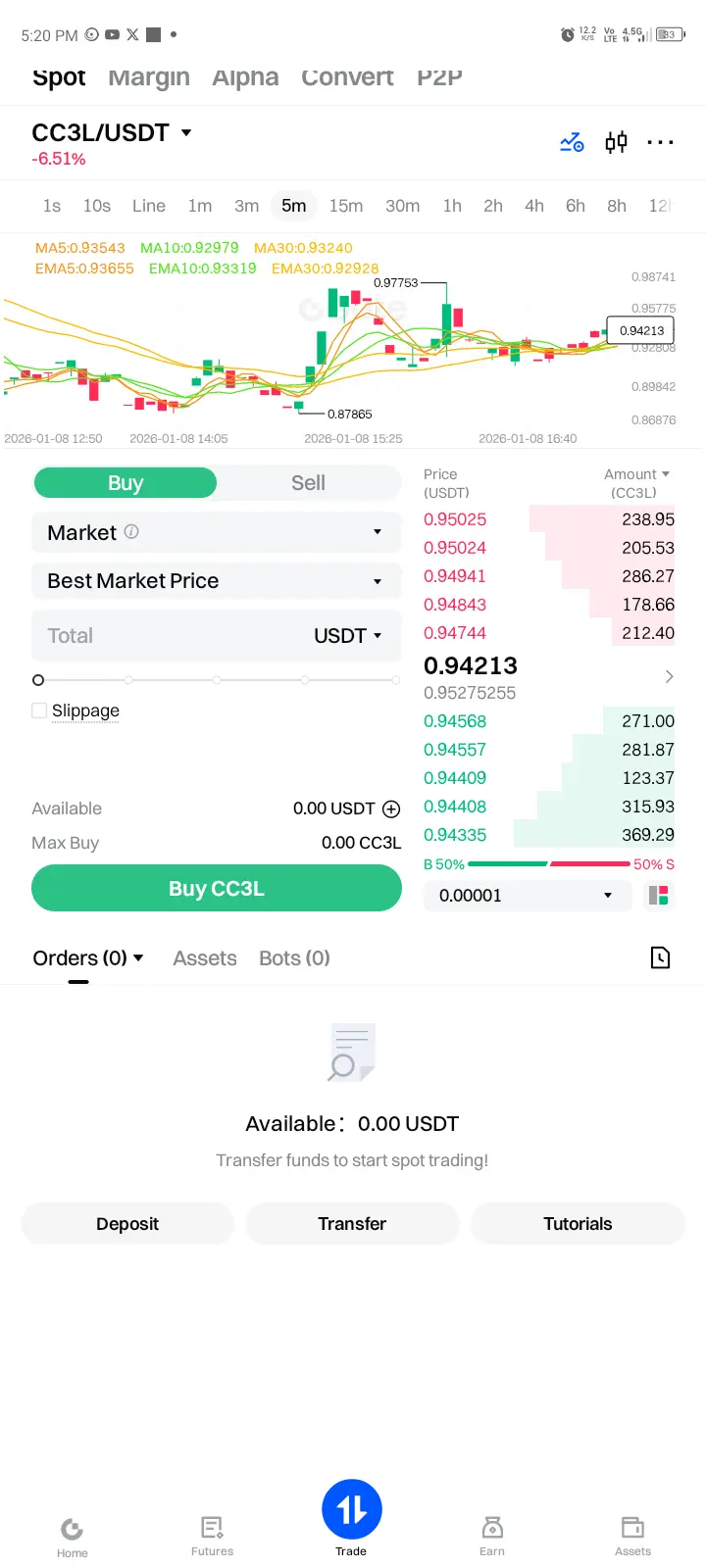Image resolution: width=706 pixels, height=1568 pixels.
Task: Open the order history document icon
Action: click(x=660, y=957)
